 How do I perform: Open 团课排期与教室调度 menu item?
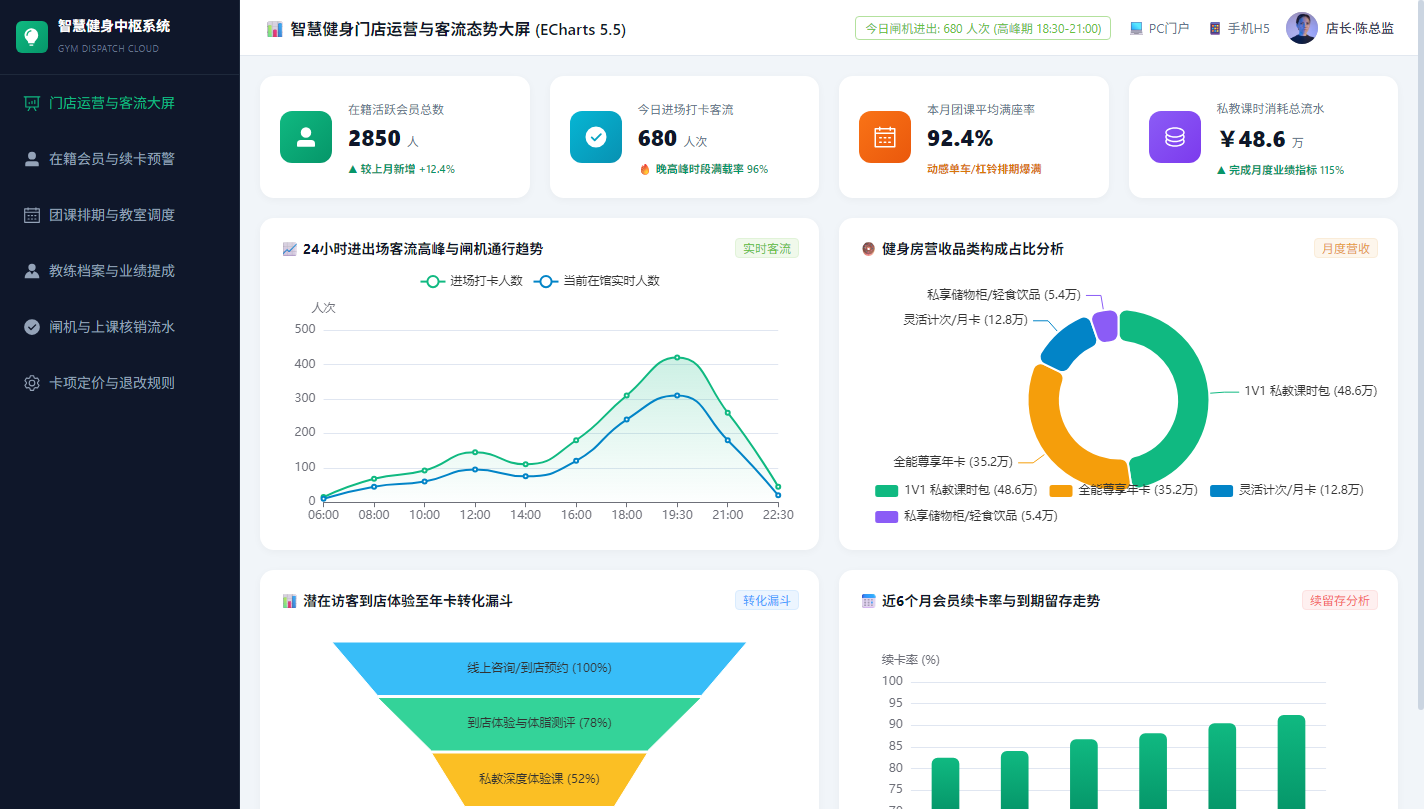point(120,215)
